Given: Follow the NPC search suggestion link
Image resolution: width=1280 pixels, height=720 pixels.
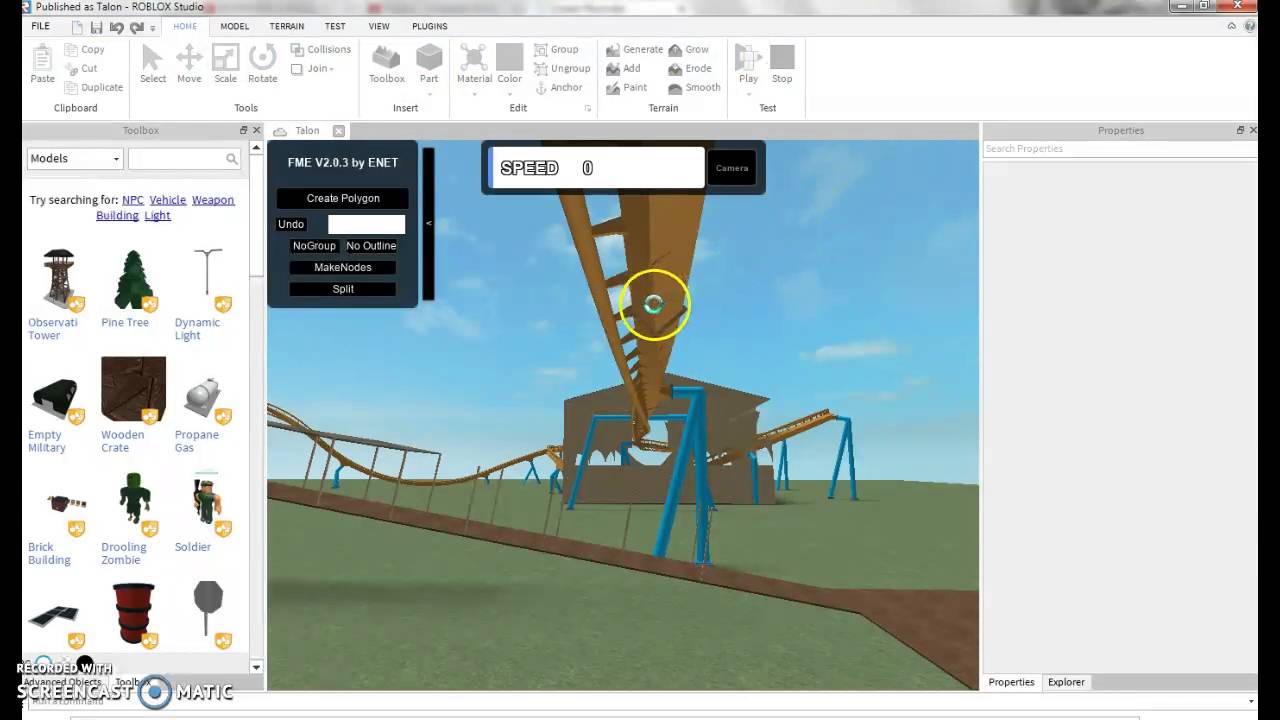Looking at the screenshot, I should tap(133, 200).
